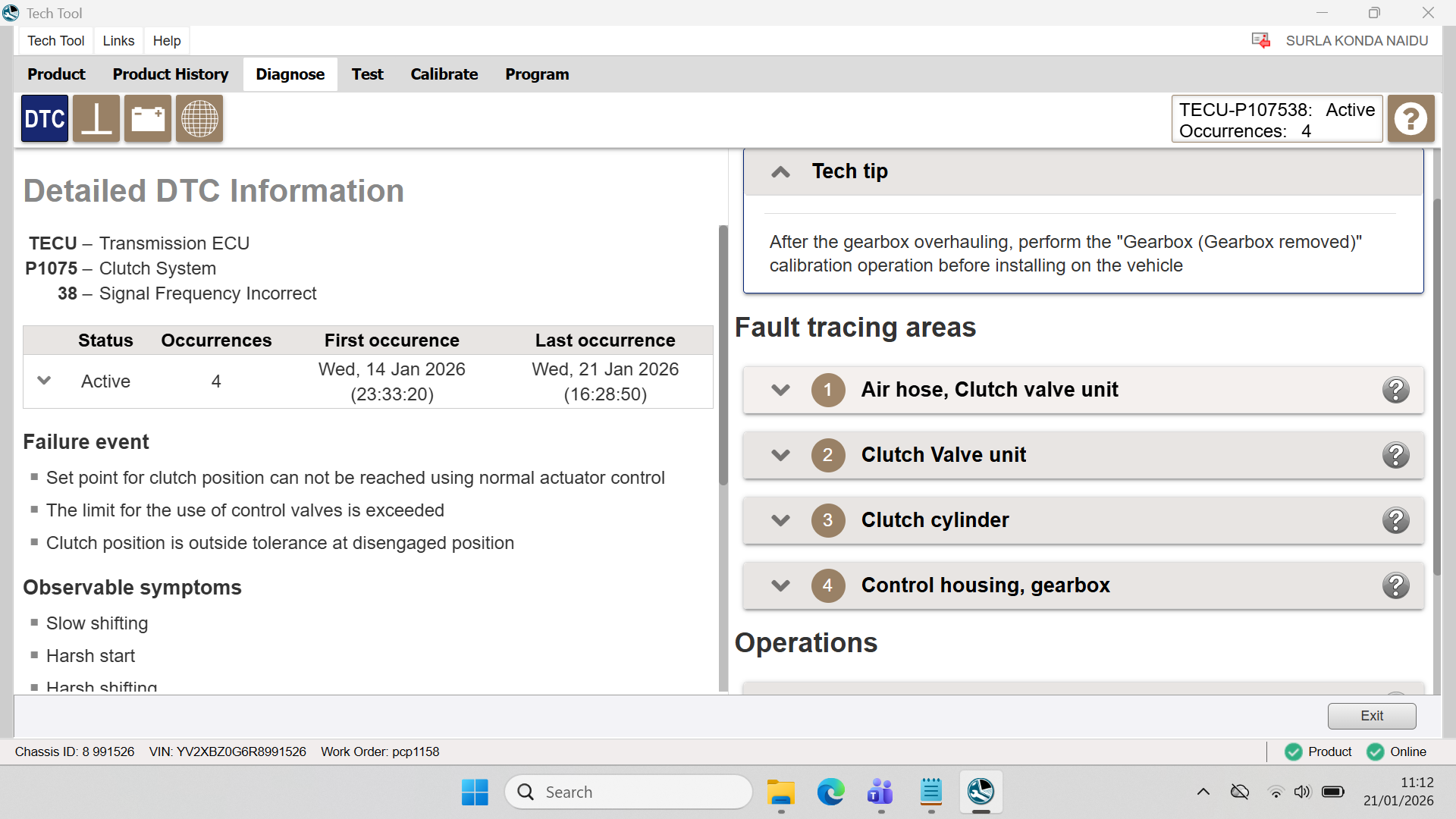Viewport: 1456px width, 819px height.
Task: Click the Tech Tool taskbar icon
Action: [x=981, y=792]
